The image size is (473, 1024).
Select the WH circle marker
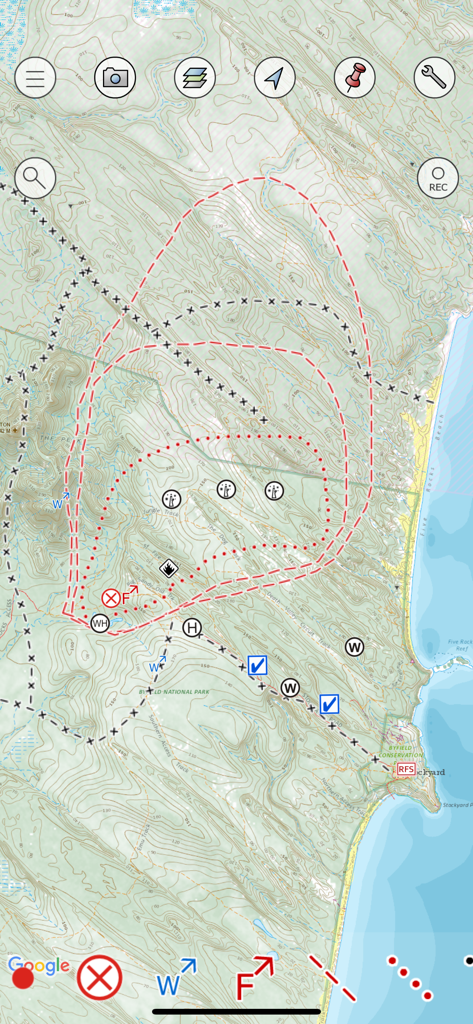(x=100, y=624)
